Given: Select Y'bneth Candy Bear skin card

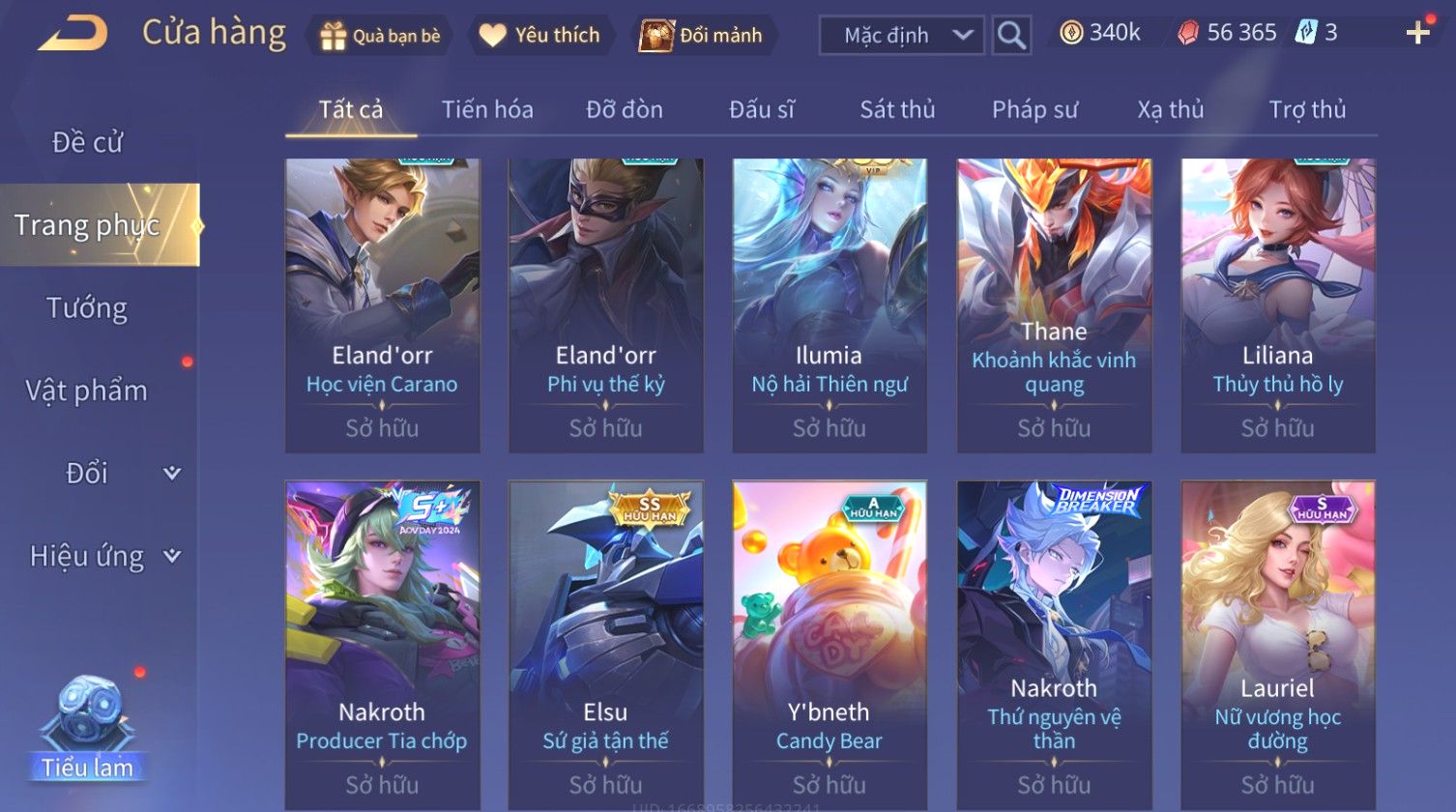Looking at the screenshot, I should pos(830,642).
